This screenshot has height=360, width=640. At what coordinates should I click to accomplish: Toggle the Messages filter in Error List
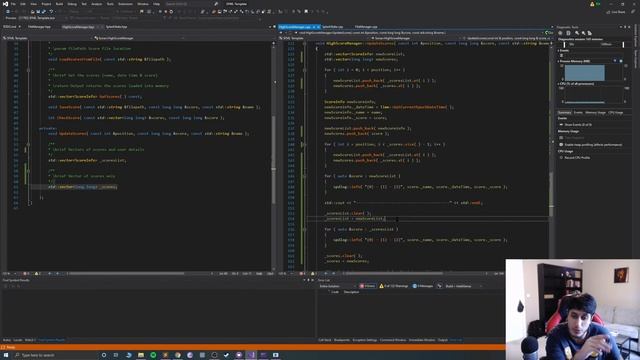422,286
